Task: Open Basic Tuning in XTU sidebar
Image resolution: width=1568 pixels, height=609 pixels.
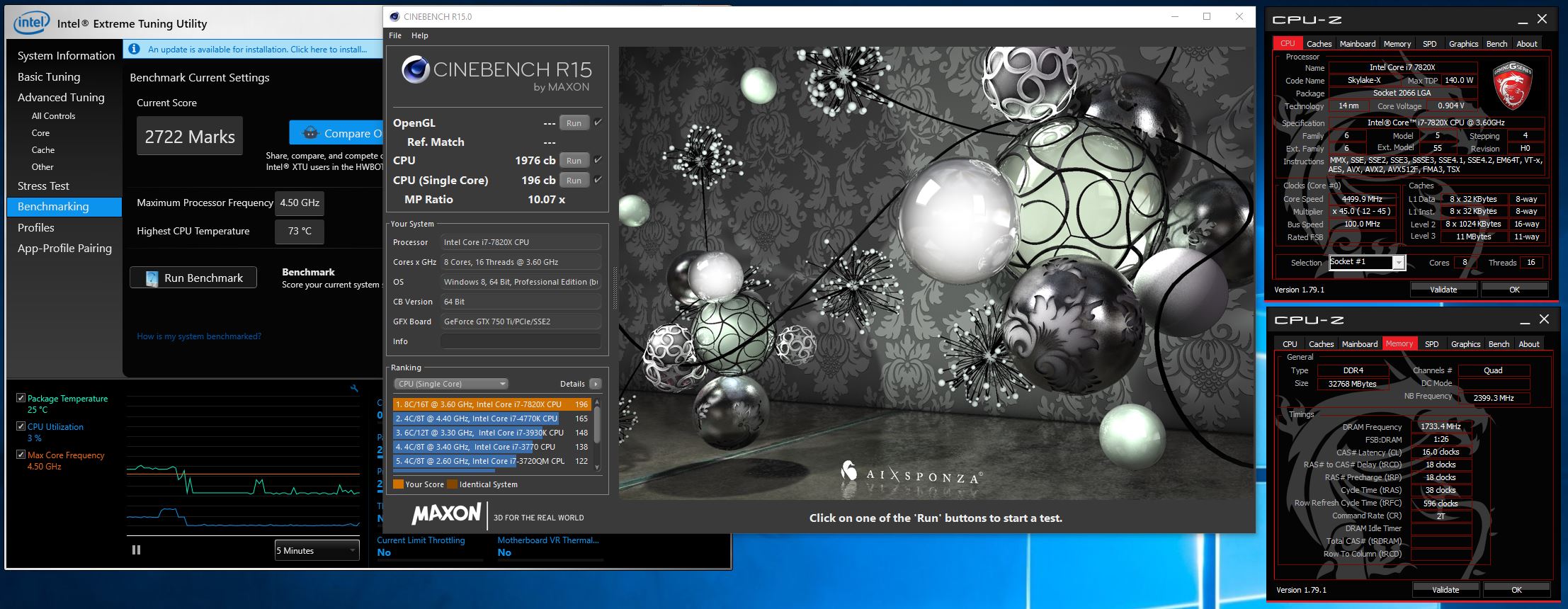Action: [49, 76]
